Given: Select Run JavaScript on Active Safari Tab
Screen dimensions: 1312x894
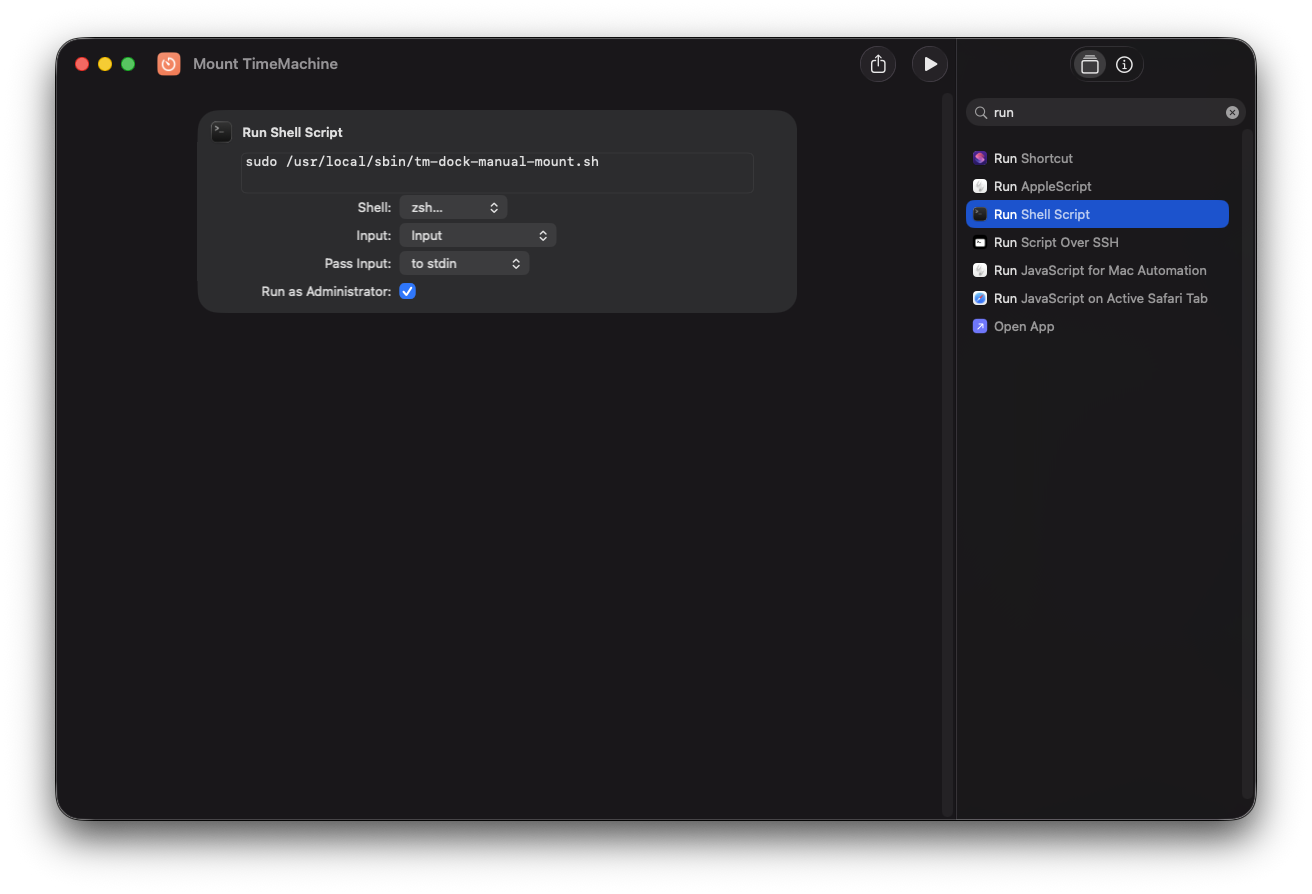Looking at the screenshot, I should coord(1100,298).
